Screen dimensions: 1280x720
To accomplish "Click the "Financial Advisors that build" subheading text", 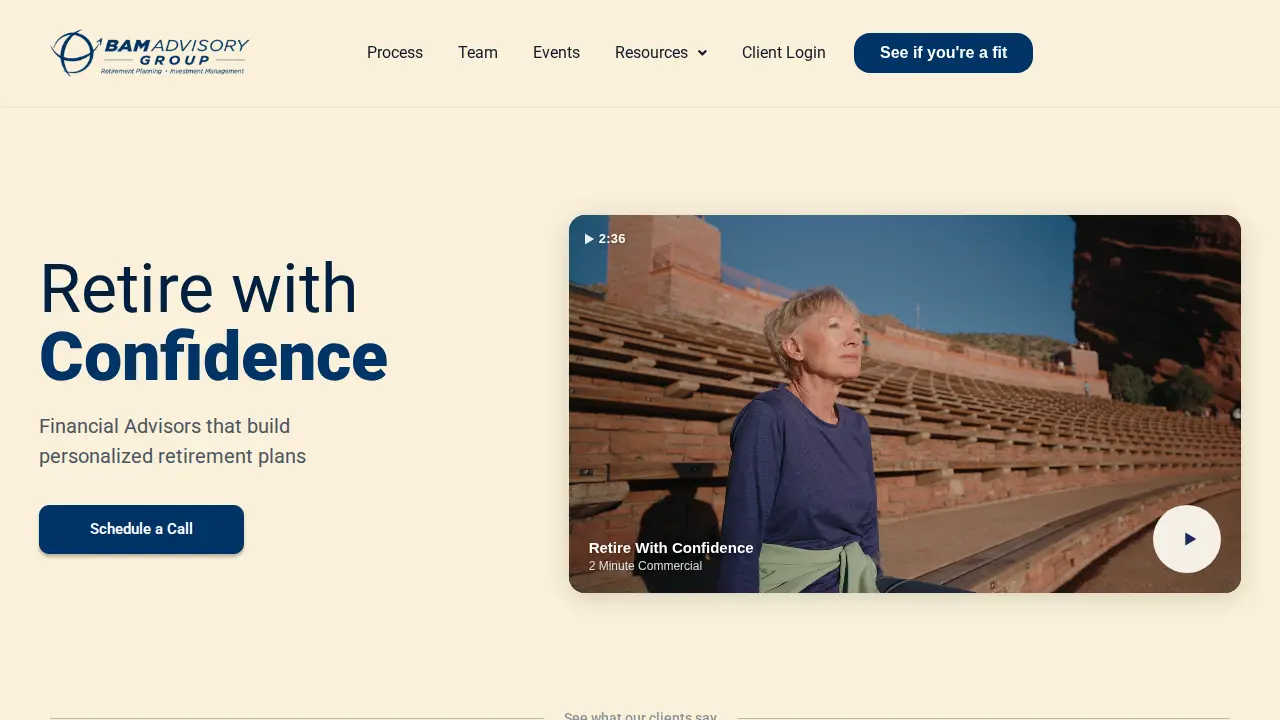I will click(x=165, y=426).
